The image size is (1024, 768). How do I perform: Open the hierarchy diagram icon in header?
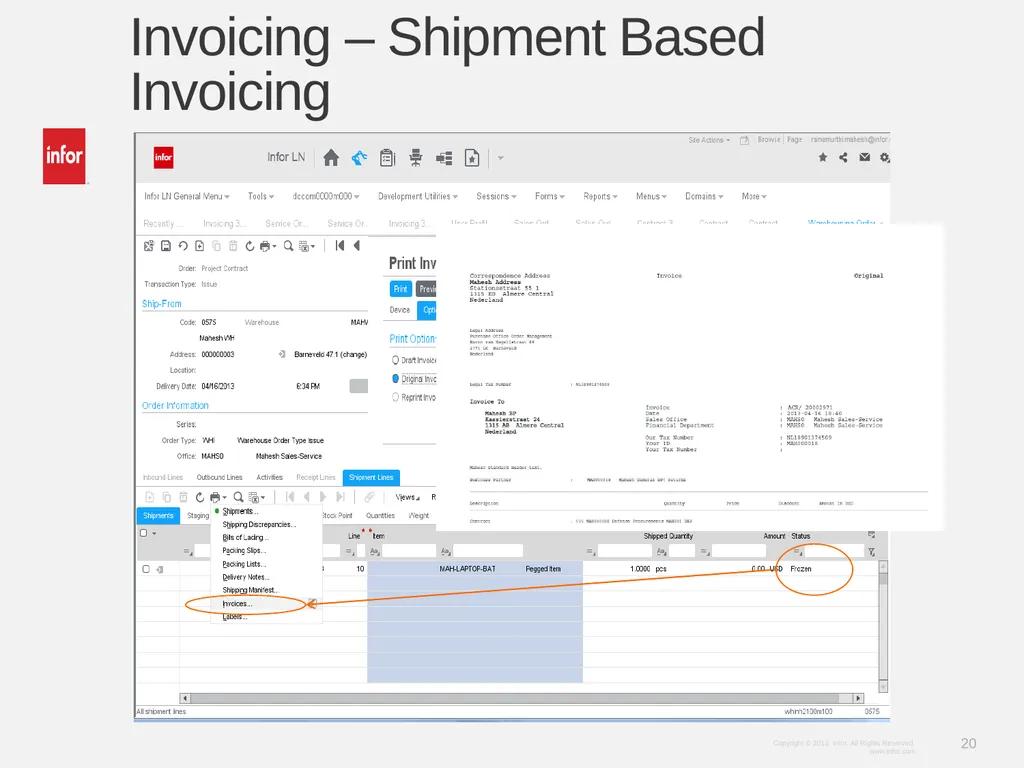tap(444, 158)
